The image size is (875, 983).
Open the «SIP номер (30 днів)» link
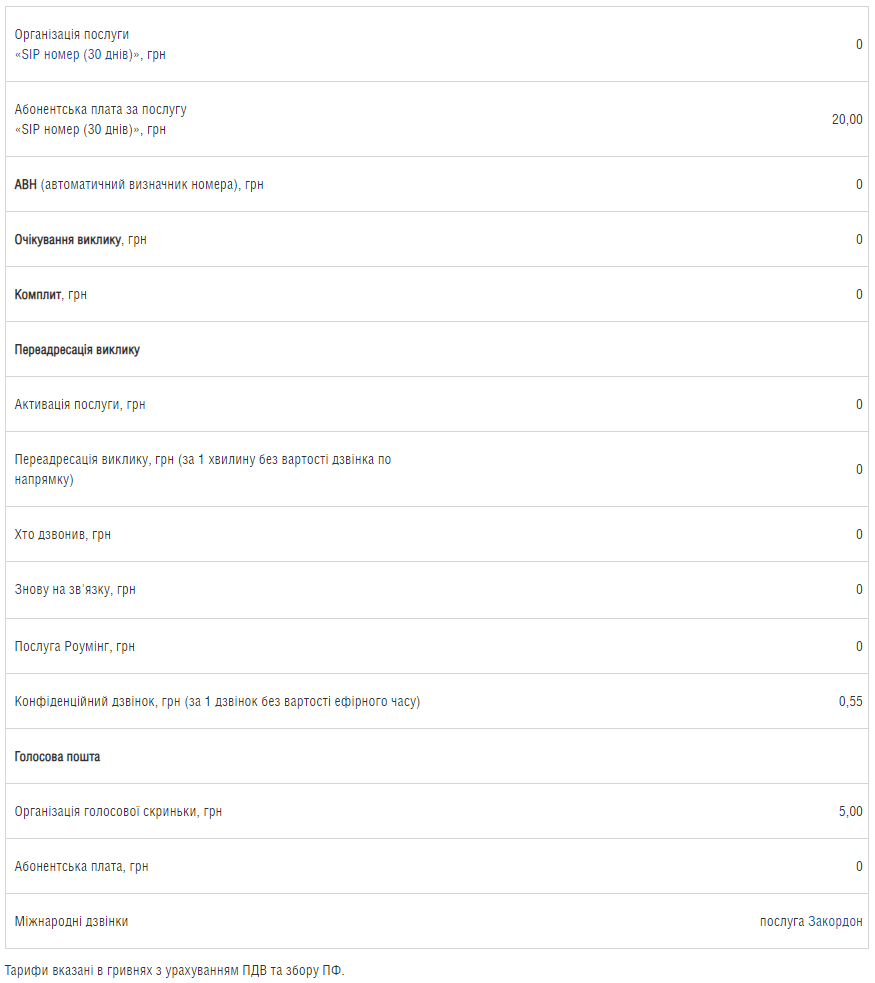[x=76, y=55]
